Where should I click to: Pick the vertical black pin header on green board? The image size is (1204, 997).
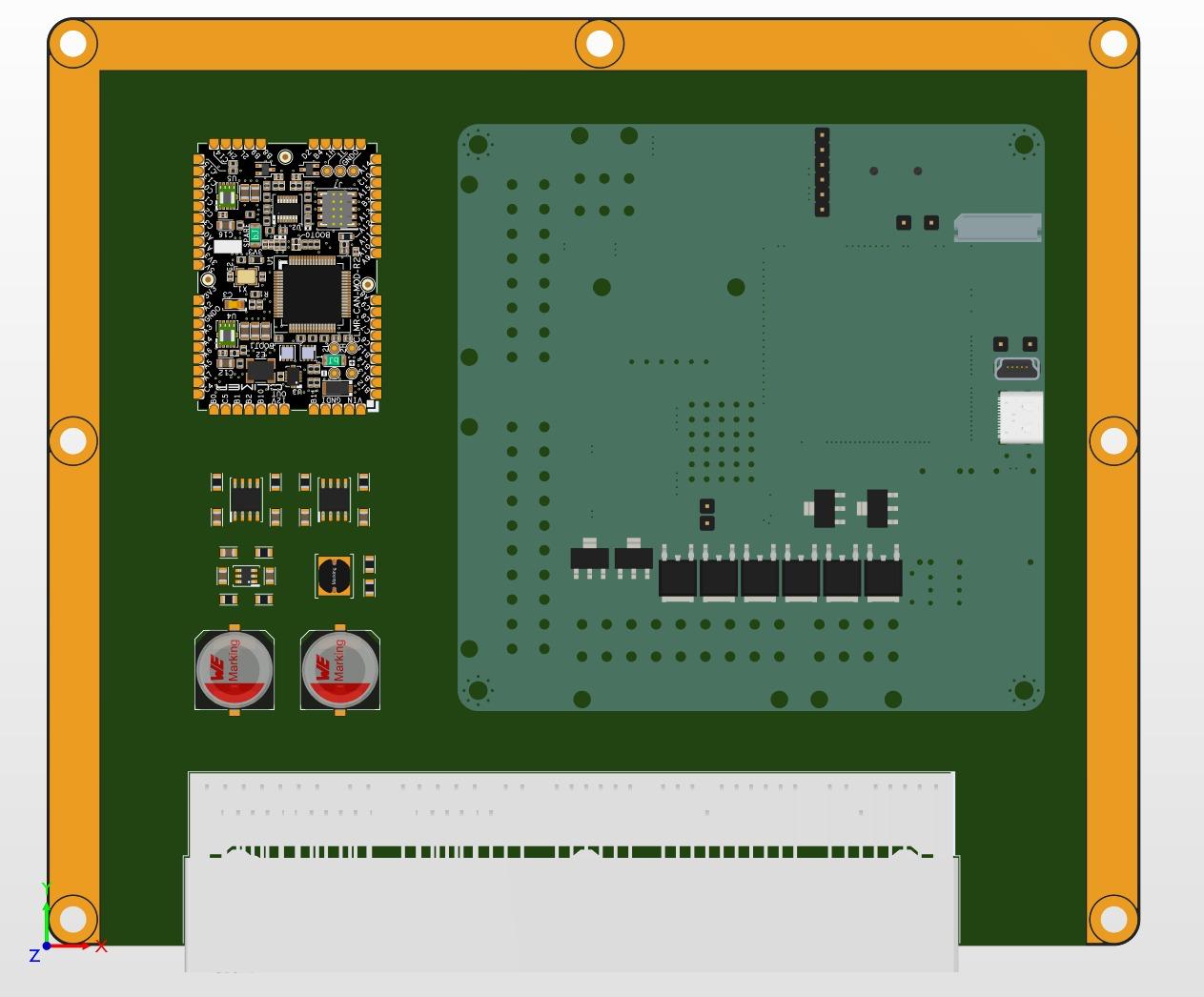[822, 173]
